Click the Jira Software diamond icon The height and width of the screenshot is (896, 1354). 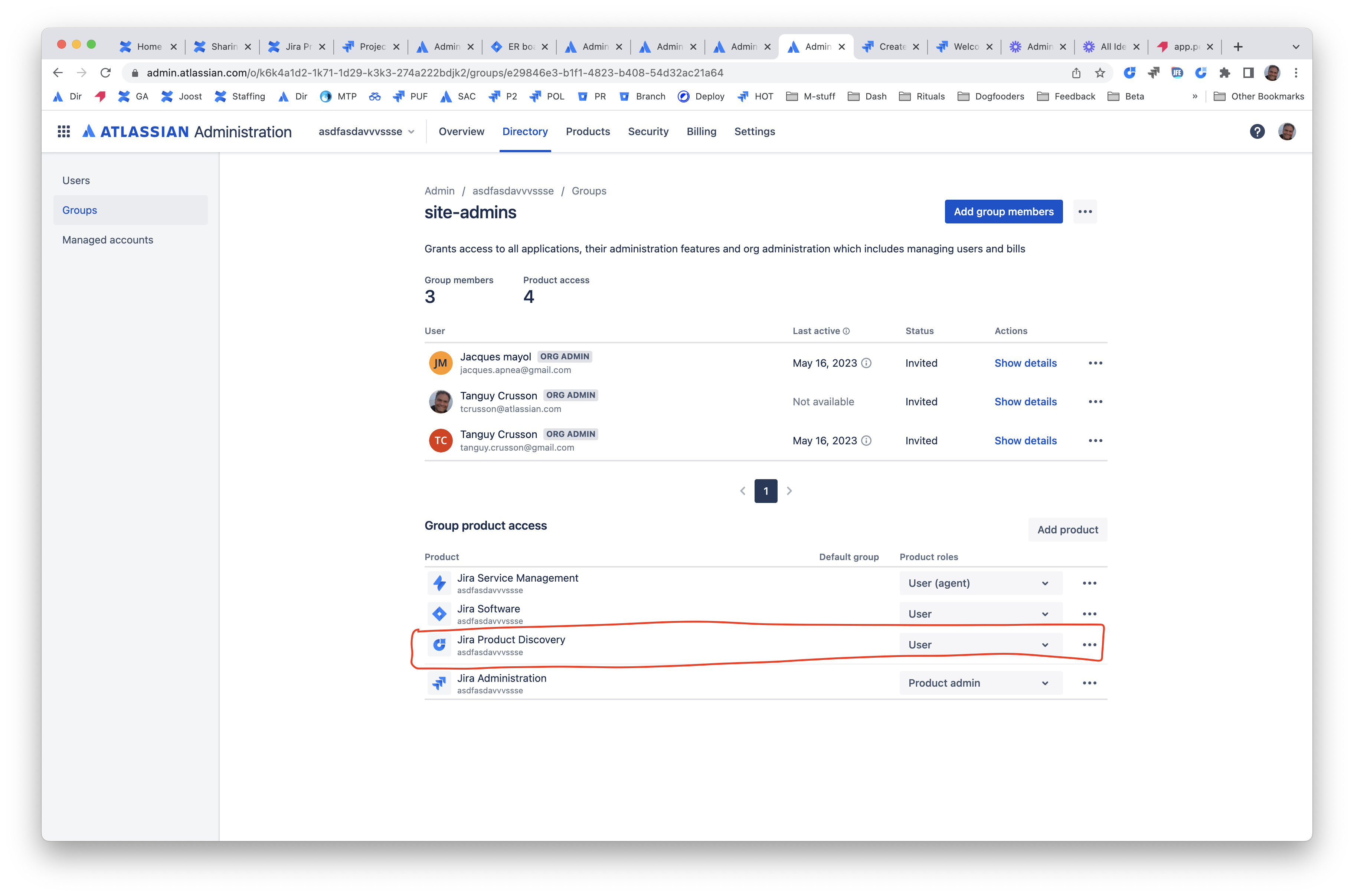439,613
